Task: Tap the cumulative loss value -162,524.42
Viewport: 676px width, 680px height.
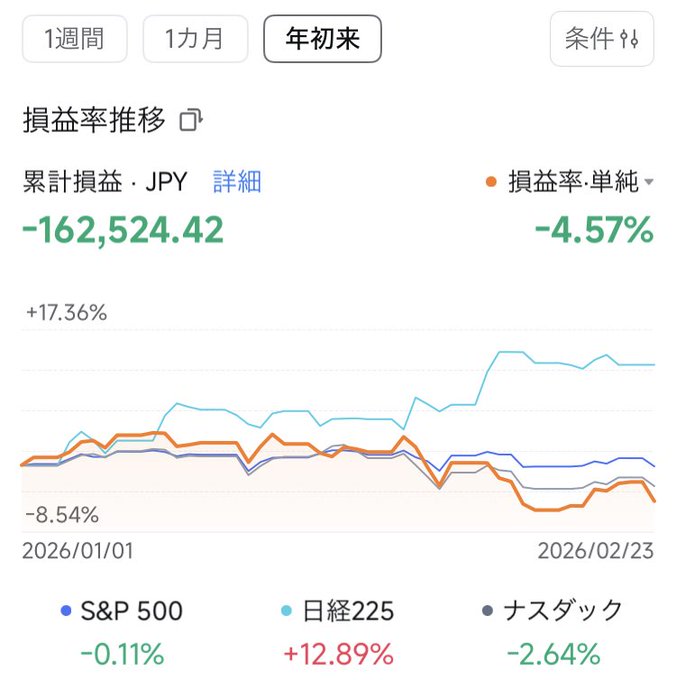Action: point(123,231)
